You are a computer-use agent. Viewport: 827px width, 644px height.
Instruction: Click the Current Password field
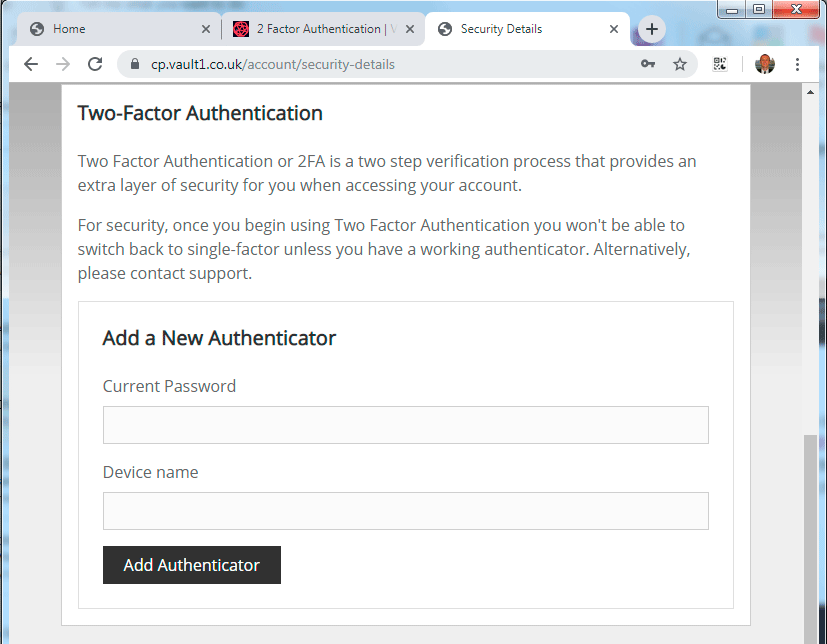(x=406, y=425)
